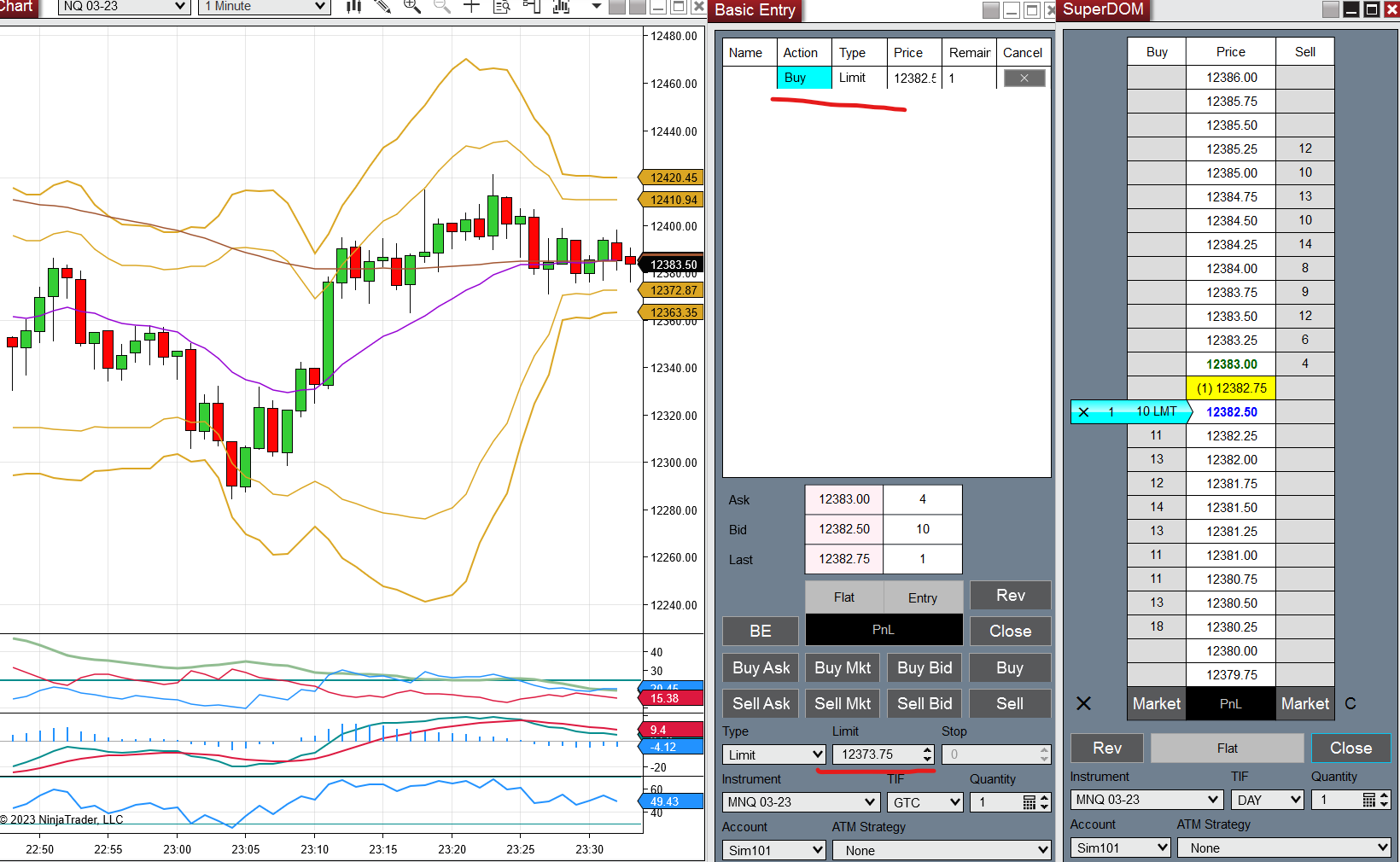Adjust Basic Entry Limit price stepper
Image resolution: width=1400 pixels, height=862 pixels.
[x=927, y=754]
